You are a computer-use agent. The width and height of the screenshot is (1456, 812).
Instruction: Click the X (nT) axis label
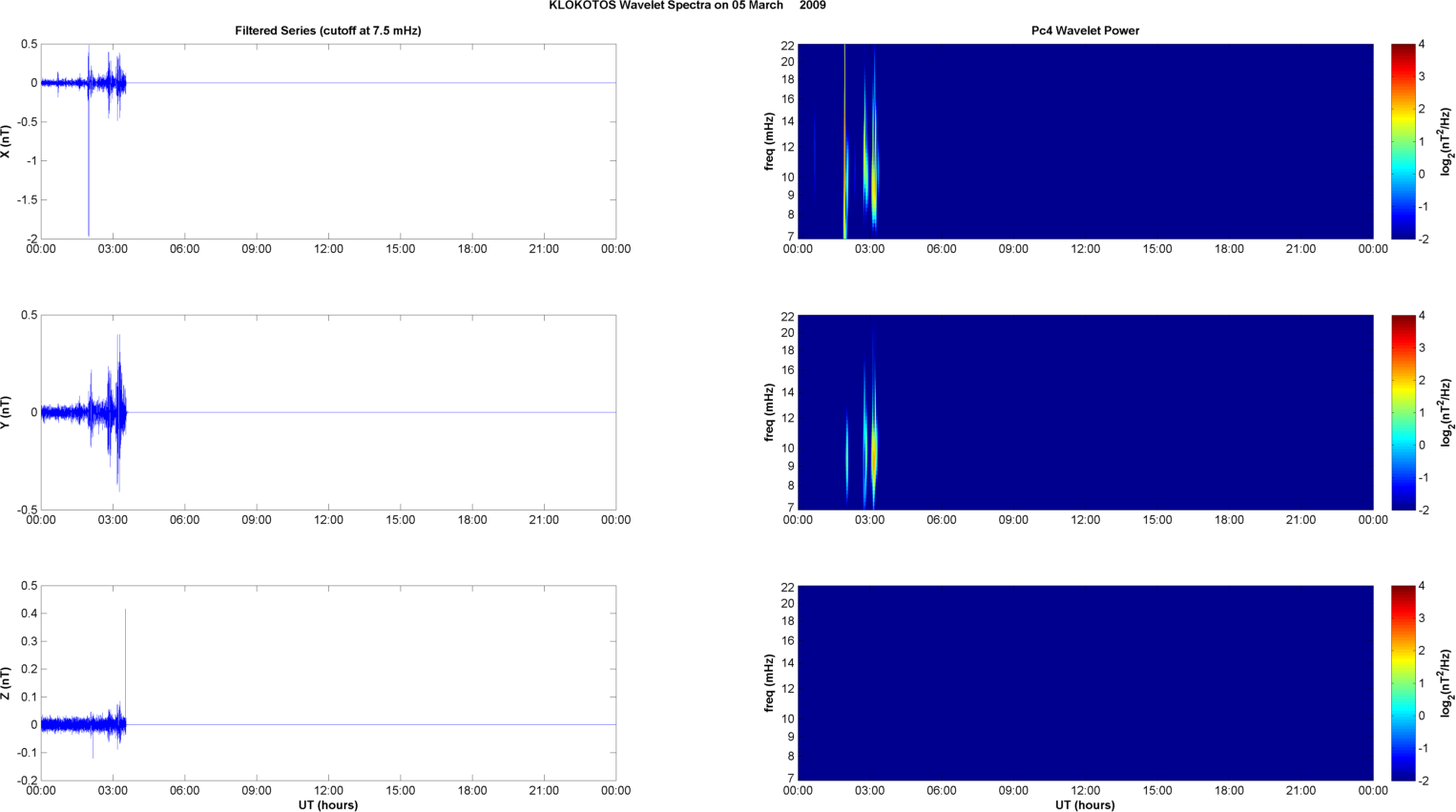point(6,141)
